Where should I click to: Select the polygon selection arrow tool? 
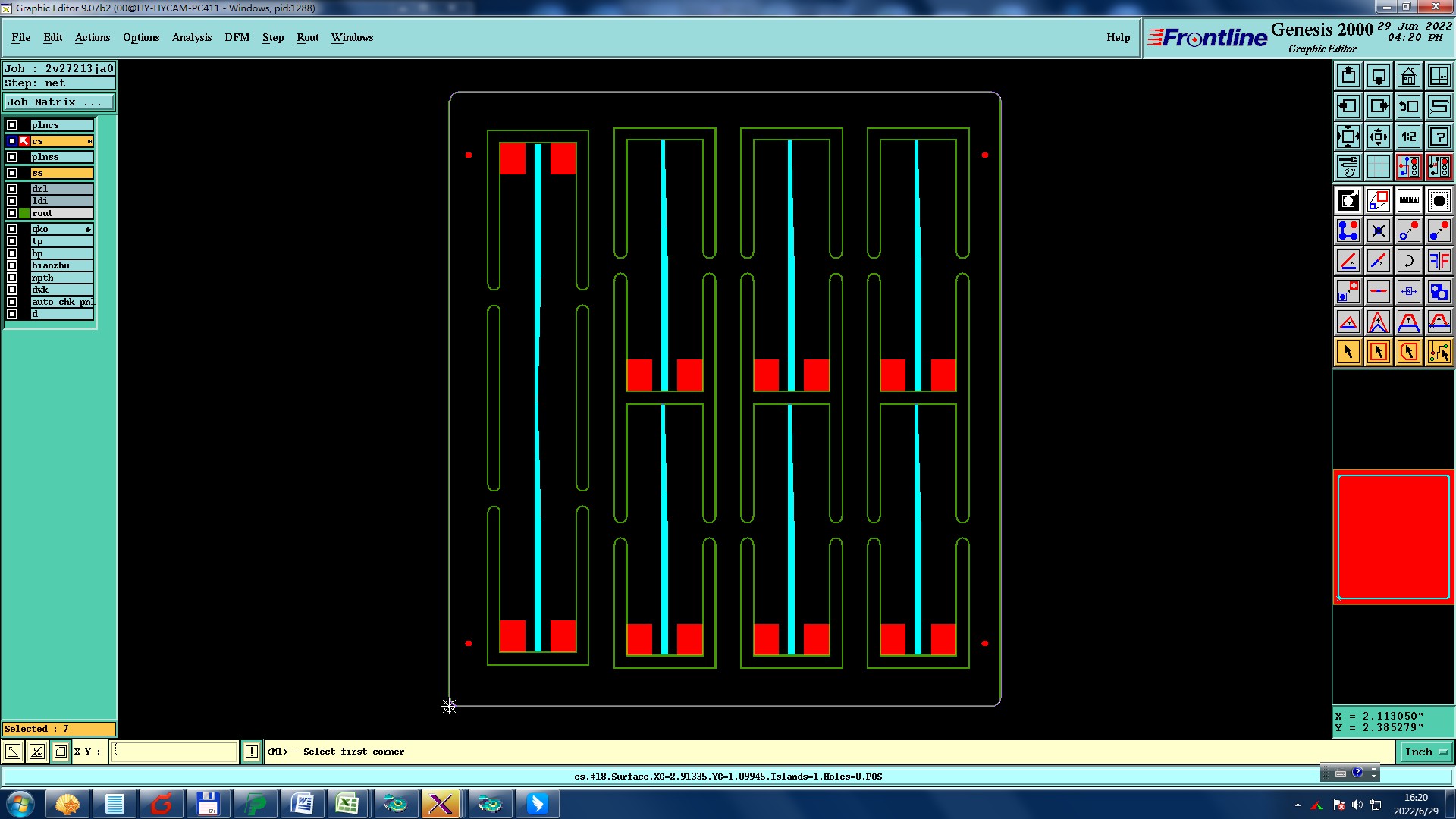(1408, 352)
